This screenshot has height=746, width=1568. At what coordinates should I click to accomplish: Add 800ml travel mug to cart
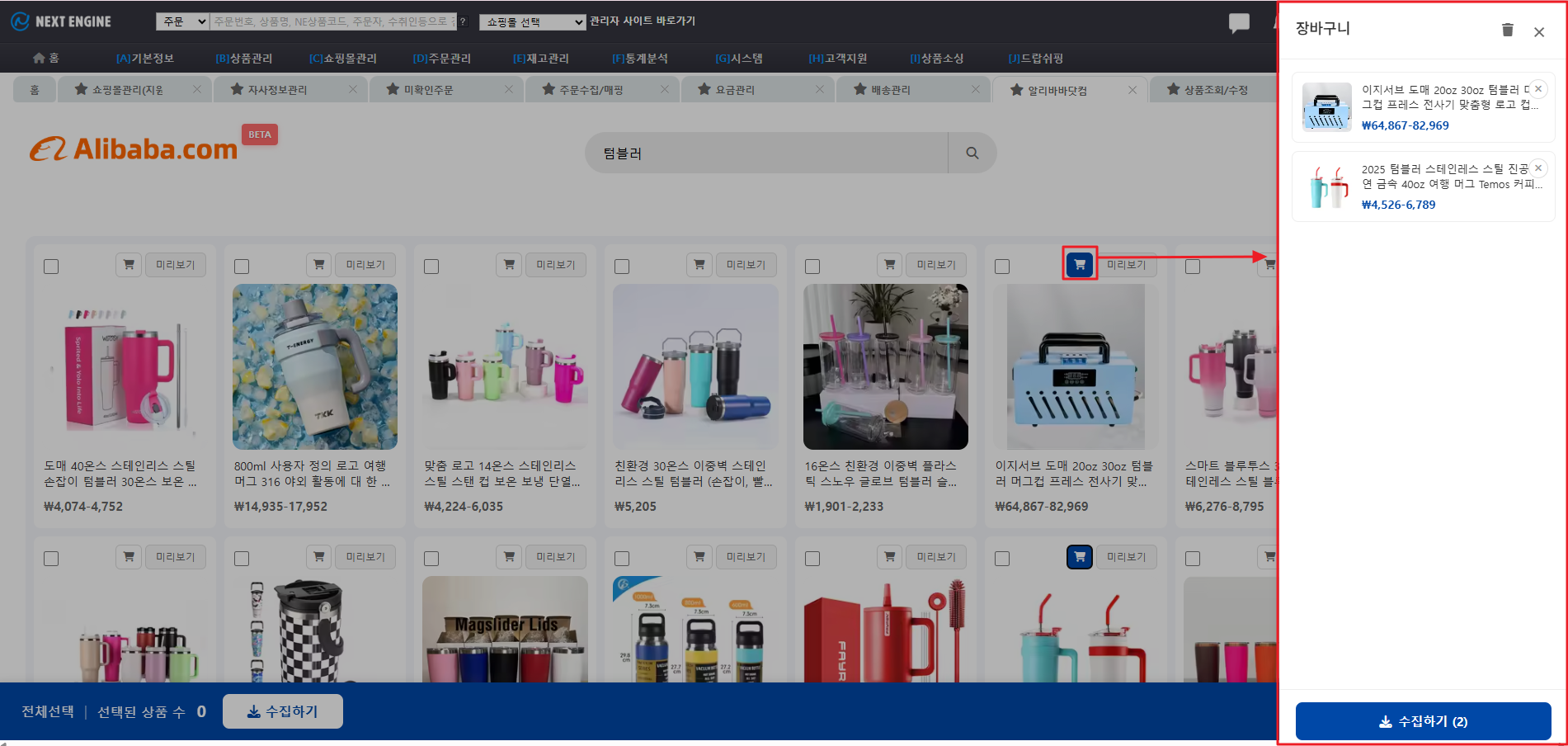click(x=318, y=265)
